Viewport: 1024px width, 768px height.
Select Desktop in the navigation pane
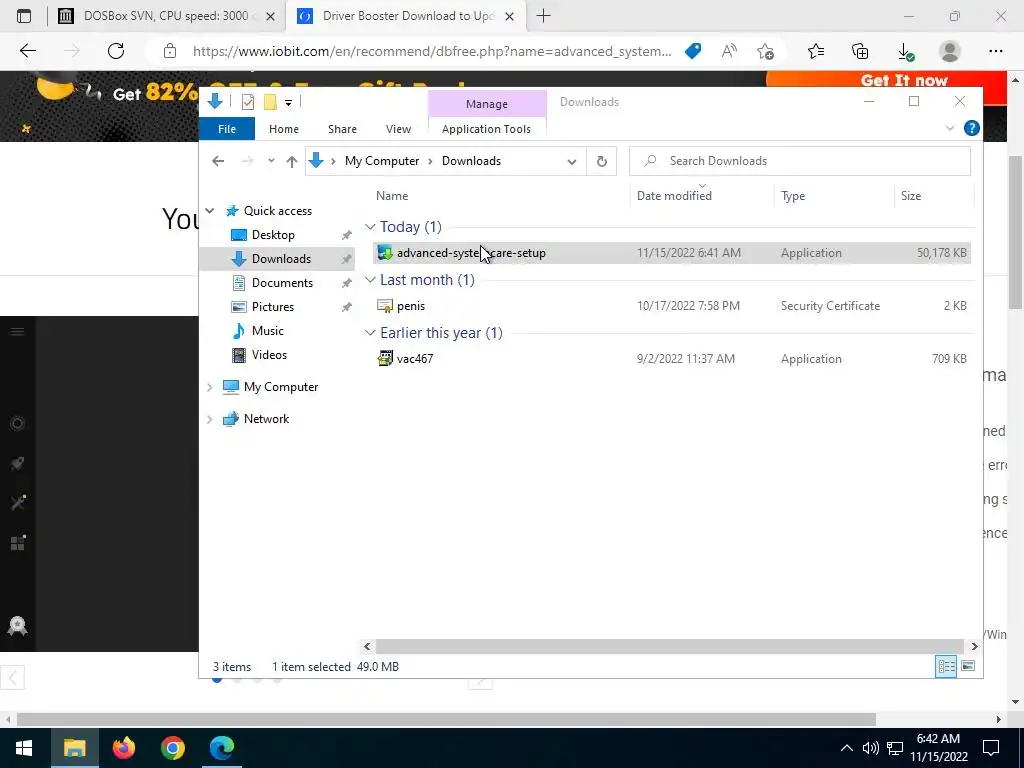[x=273, y=234]
